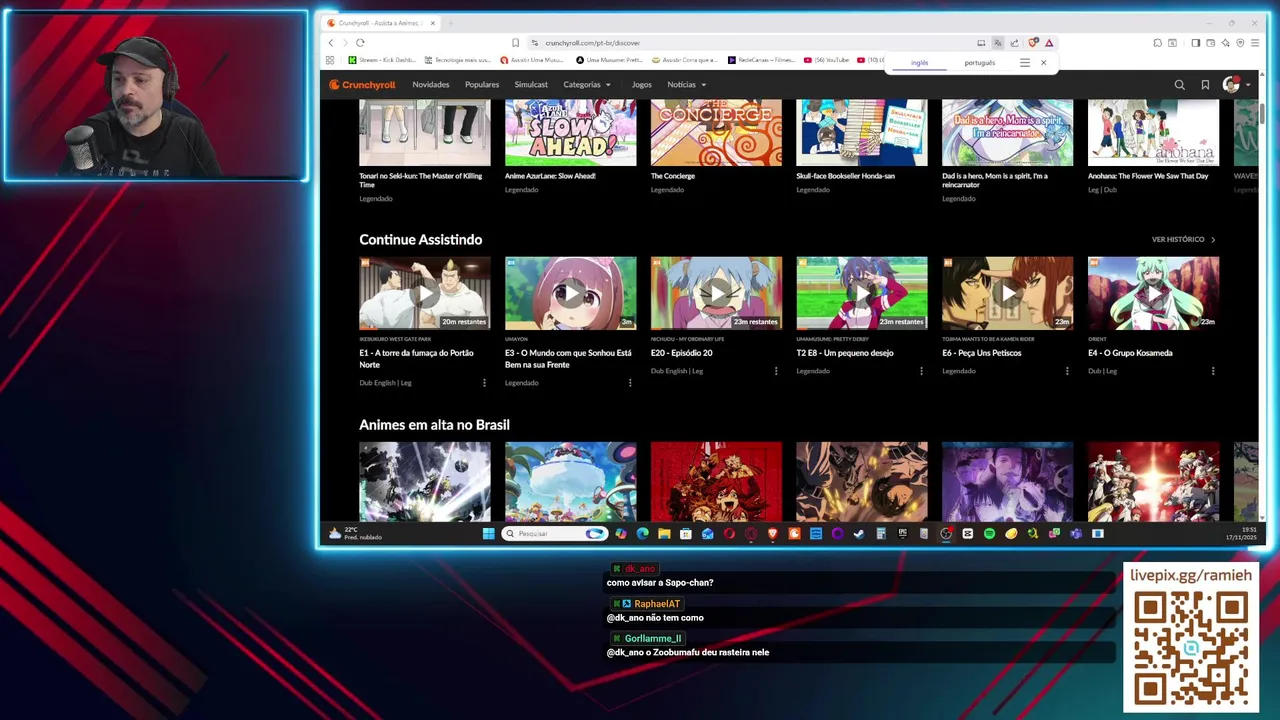Image resolution: width=1280 pixels, height=720 pixels.
Task: Open options for O Mundo com que Sonhou episode
Action: tap(630, 383)
